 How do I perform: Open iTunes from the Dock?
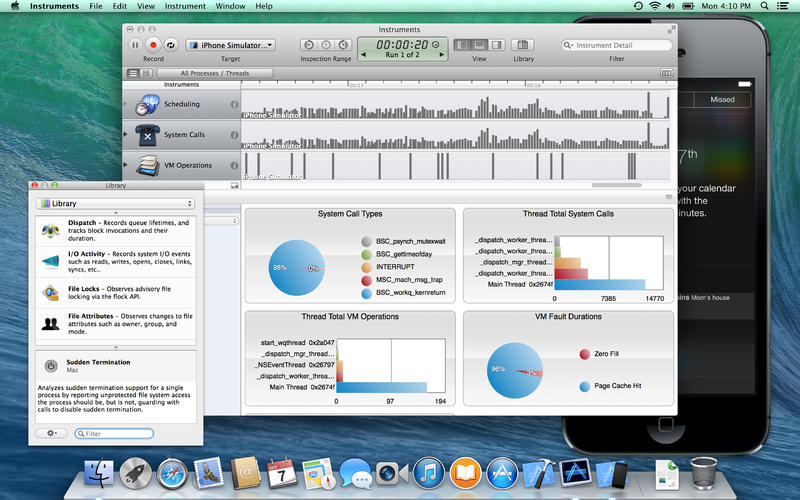429,473
